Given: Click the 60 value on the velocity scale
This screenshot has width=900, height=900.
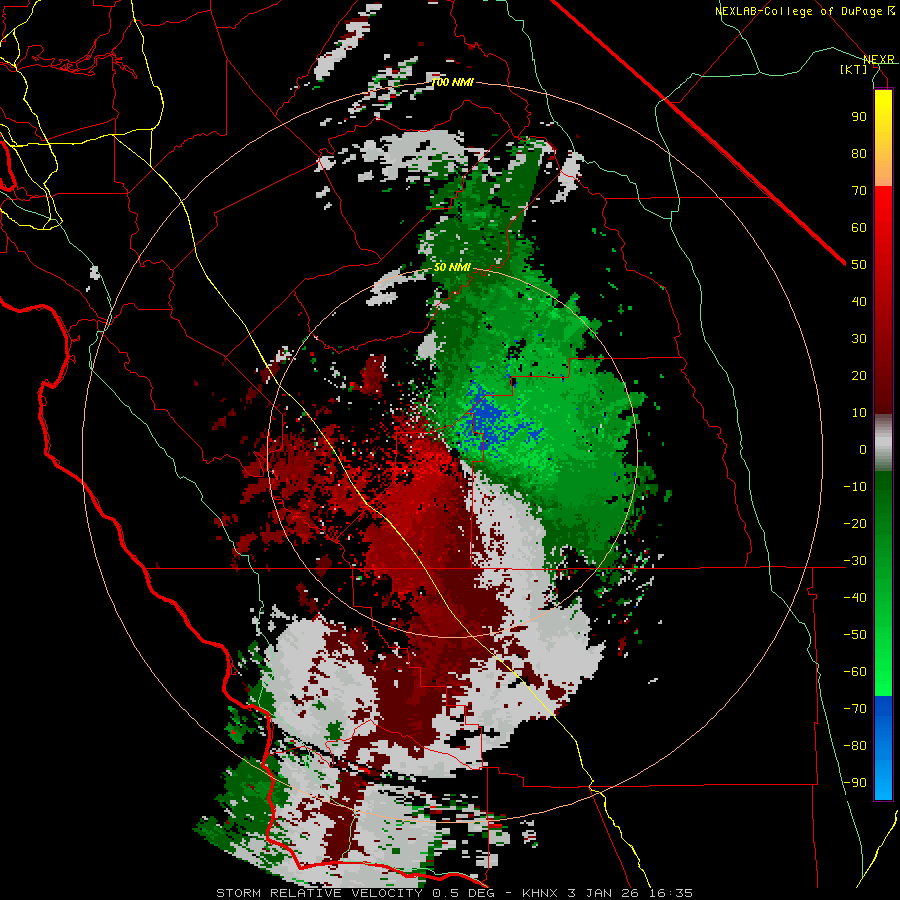Looking at the screenshot, I should coord(859,227).
